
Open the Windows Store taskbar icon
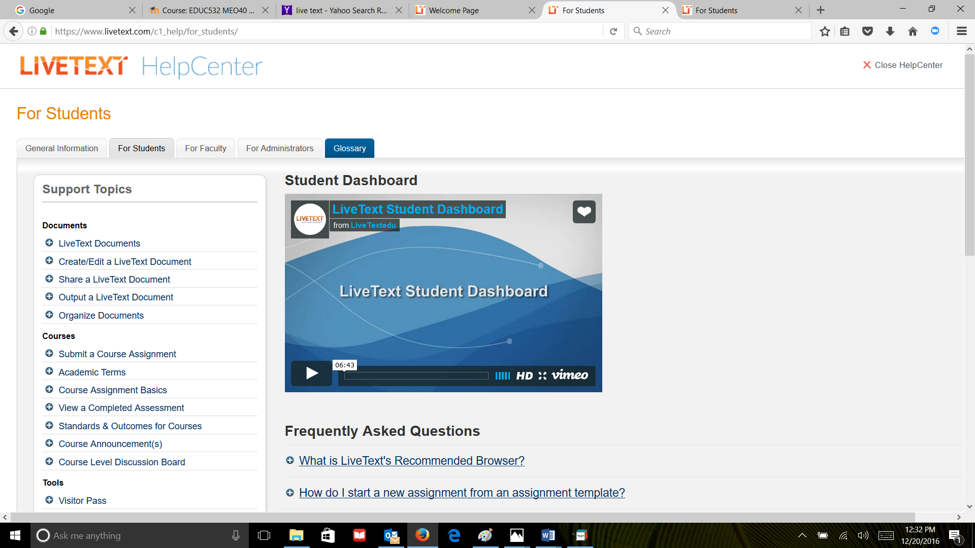[328, 536]
